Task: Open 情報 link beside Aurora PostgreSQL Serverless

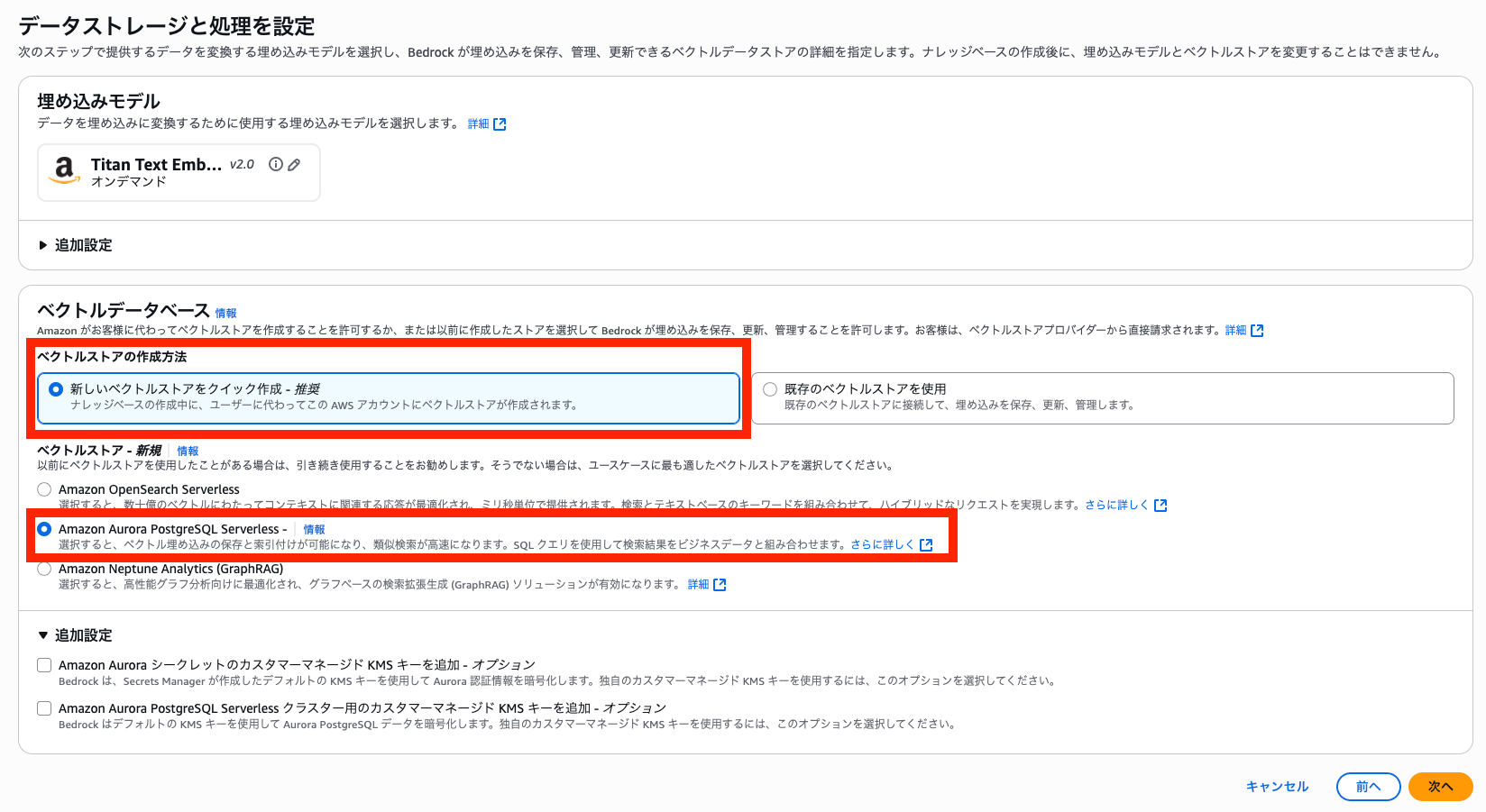Action: point(314,530)
